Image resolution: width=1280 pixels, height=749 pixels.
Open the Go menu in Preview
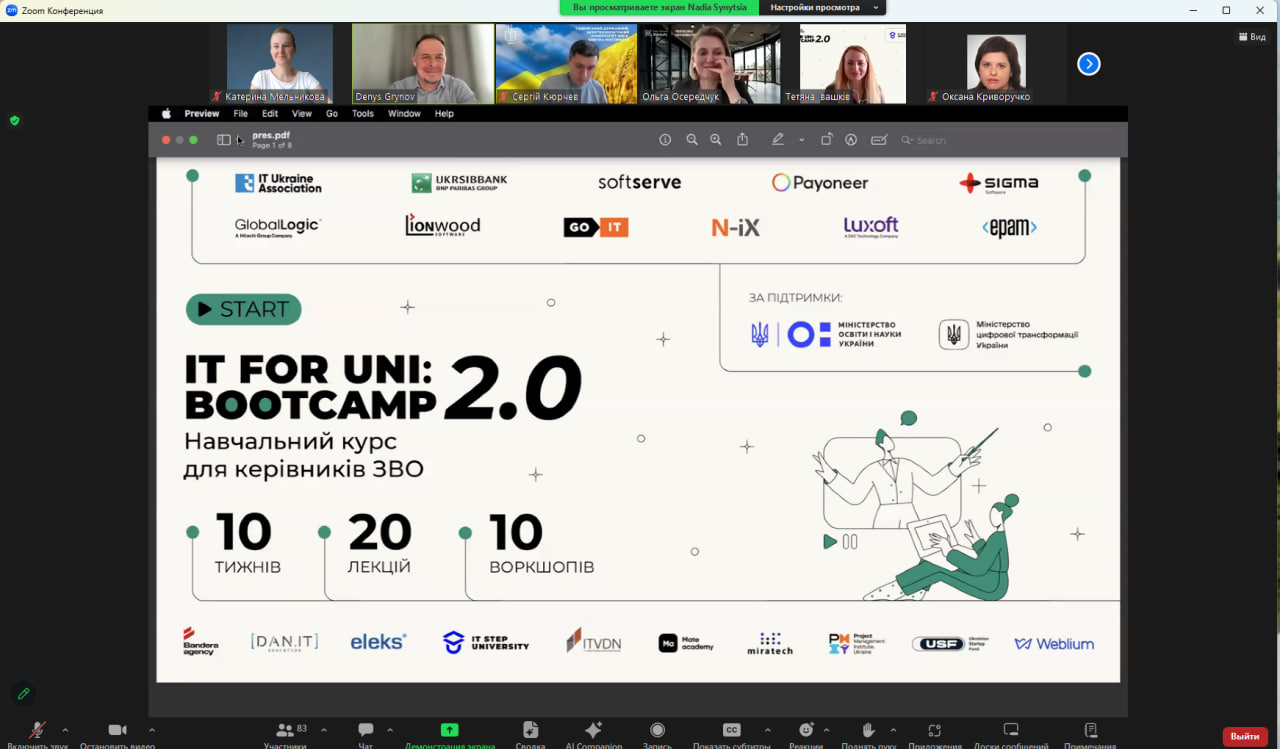pos(332,114)
